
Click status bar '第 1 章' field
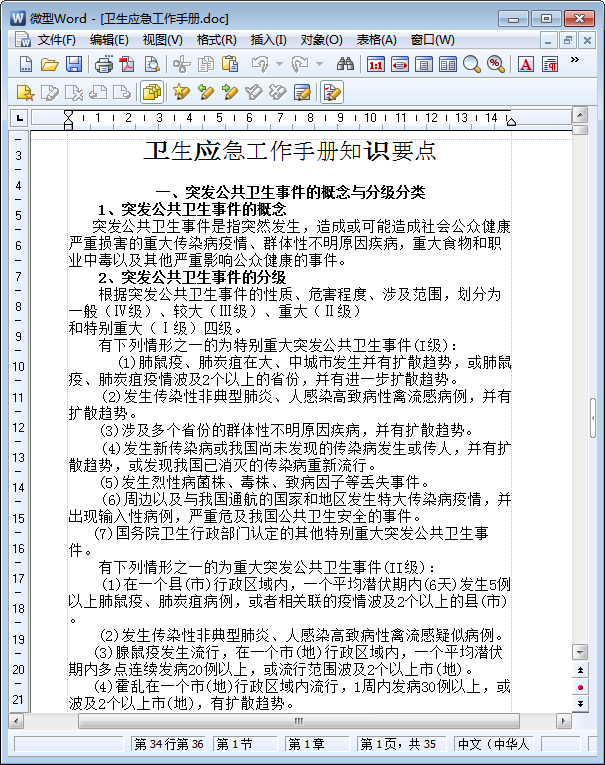318,744
